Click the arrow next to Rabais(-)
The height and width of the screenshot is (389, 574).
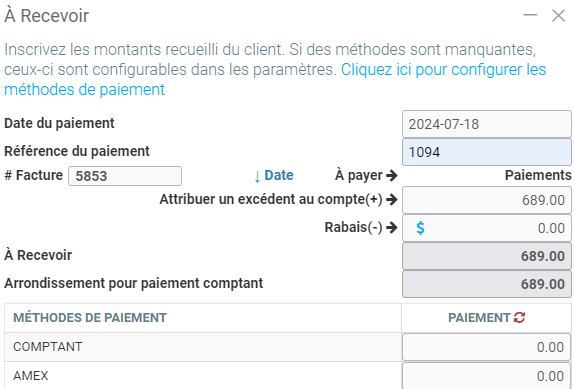click(392, 227)
